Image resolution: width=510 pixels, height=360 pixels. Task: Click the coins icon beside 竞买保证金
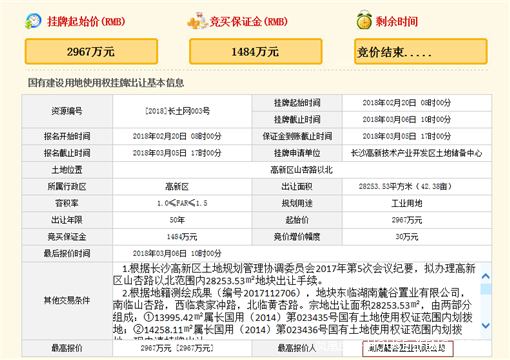pyautogui.click(x=197, y=21)
